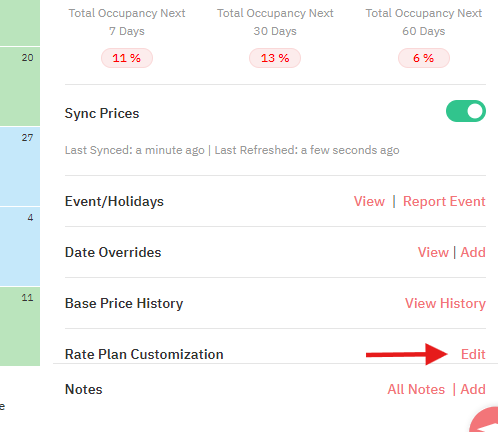View the Date Overrides list

pos(433,252)
